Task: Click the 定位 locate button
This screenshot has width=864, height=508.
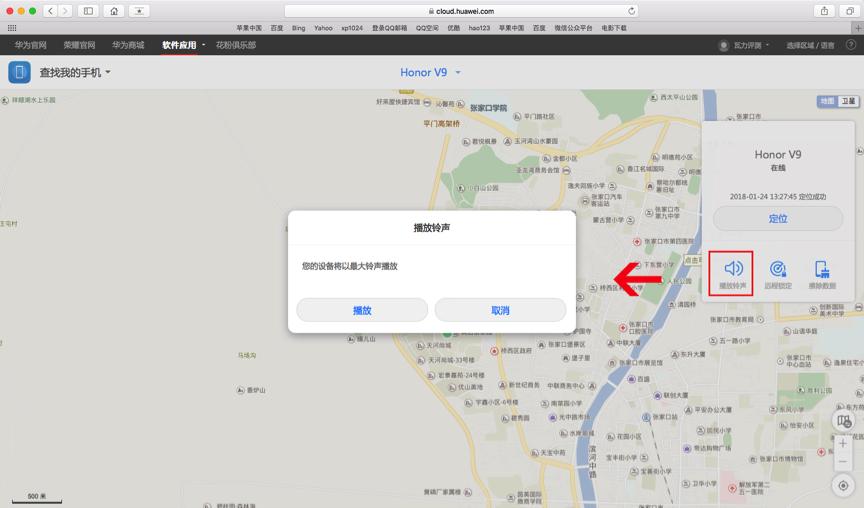Action: tap(777, 219)
